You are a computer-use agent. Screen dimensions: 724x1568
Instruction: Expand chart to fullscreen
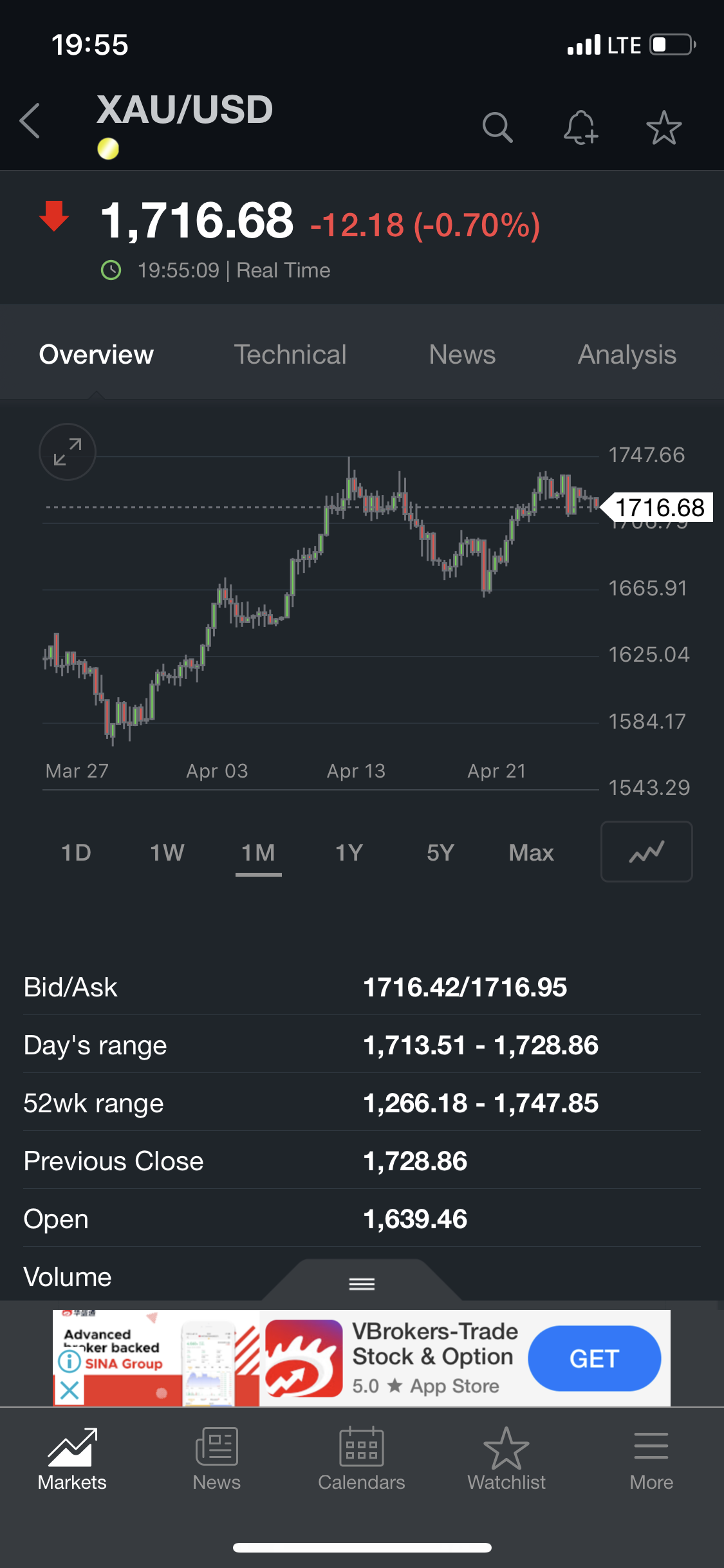click(x=68, y=452)
